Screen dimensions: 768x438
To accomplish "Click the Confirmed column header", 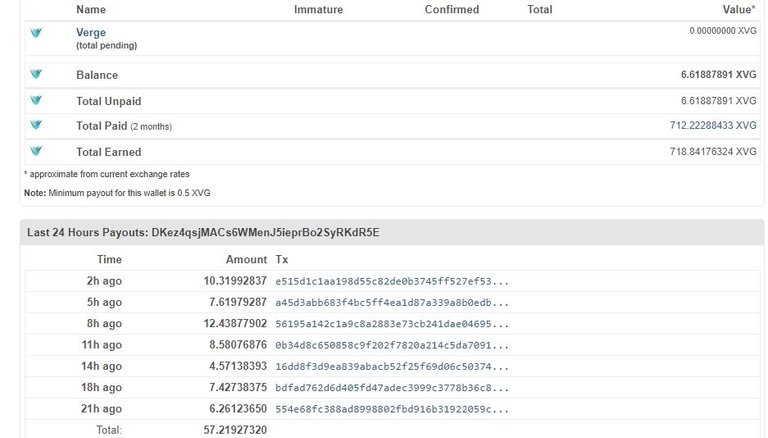I will click(452, 9).
